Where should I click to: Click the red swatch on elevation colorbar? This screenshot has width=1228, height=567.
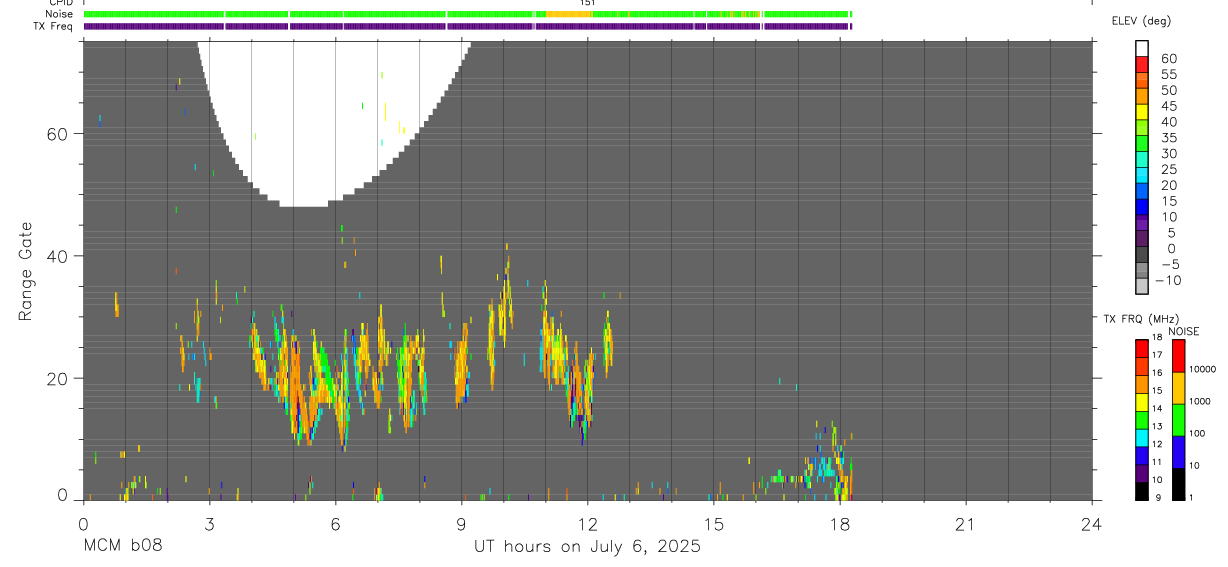coord(1142,65)
